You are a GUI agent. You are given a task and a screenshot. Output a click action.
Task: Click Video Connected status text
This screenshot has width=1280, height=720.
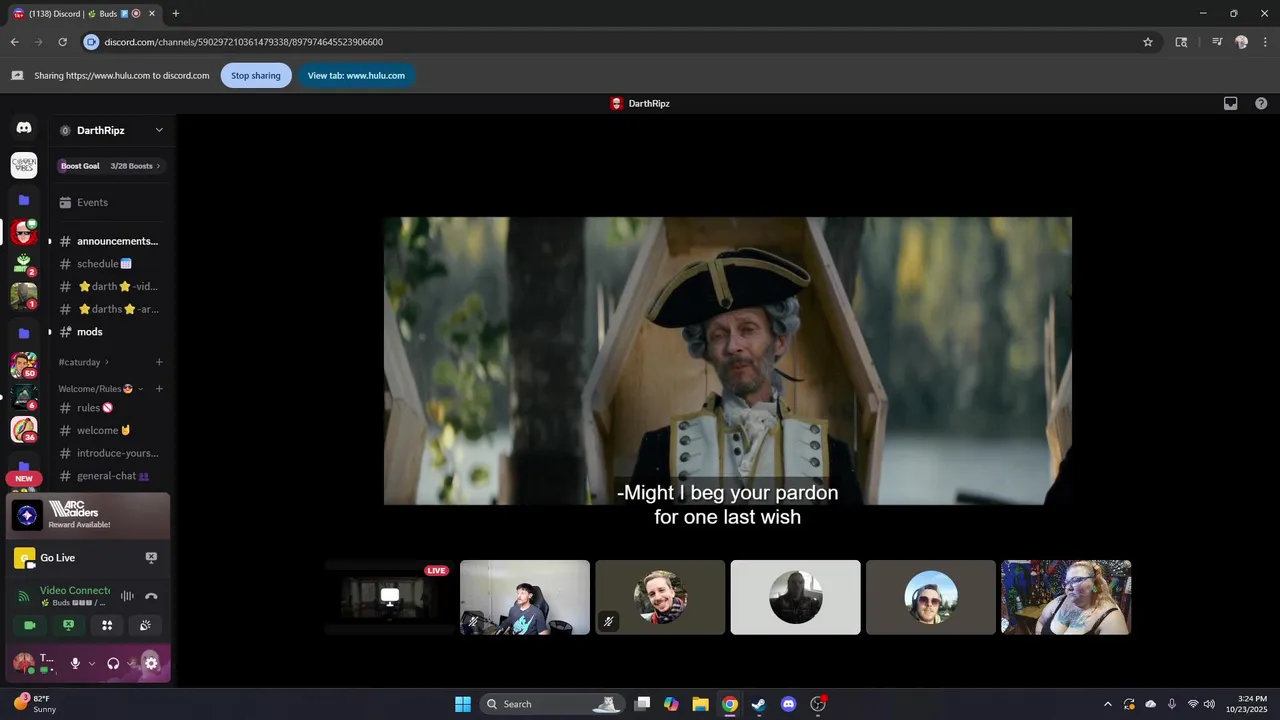[75, 590]
